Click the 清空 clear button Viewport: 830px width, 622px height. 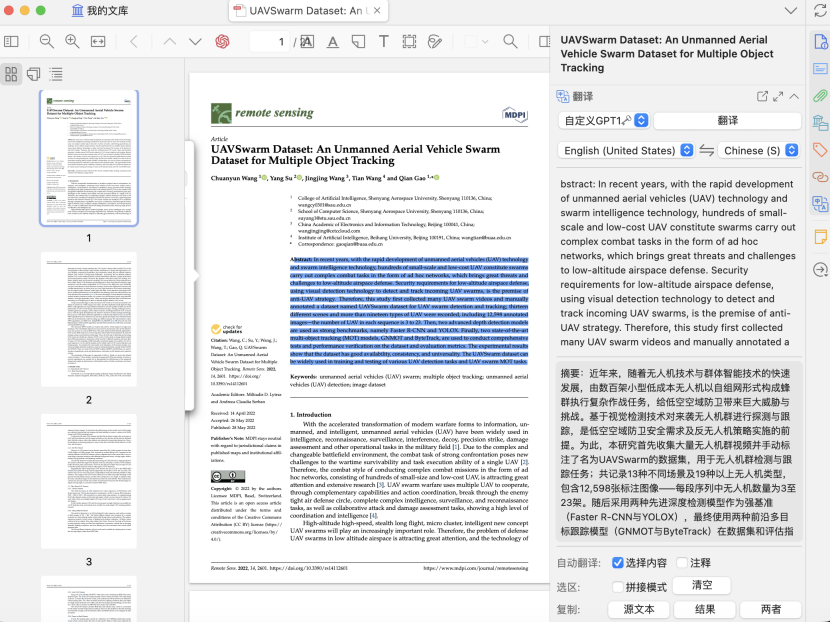pyautogui.click(x=702, y=585)
